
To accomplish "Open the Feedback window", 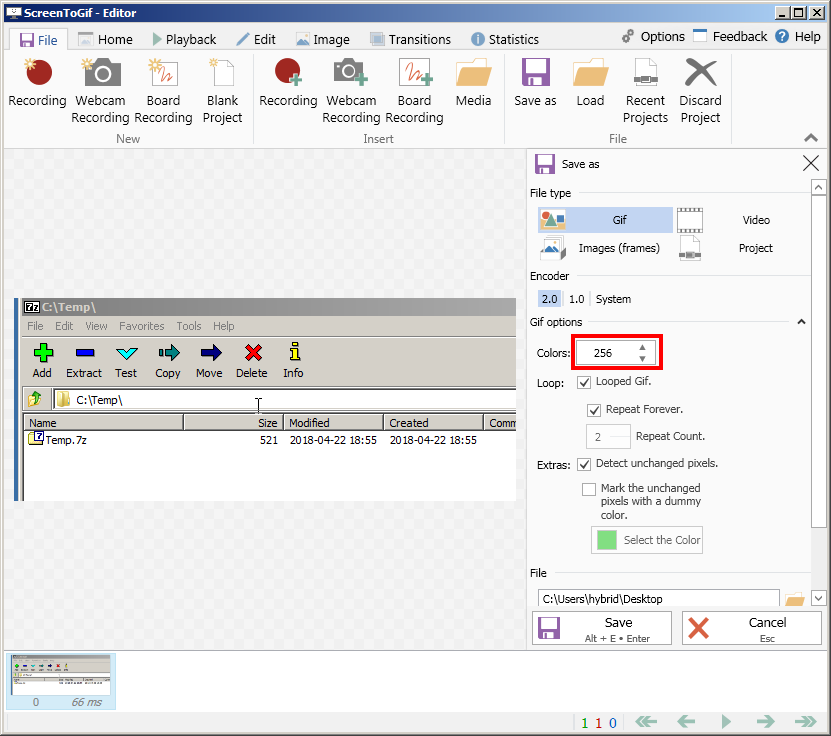I will (x=730, y=37).
